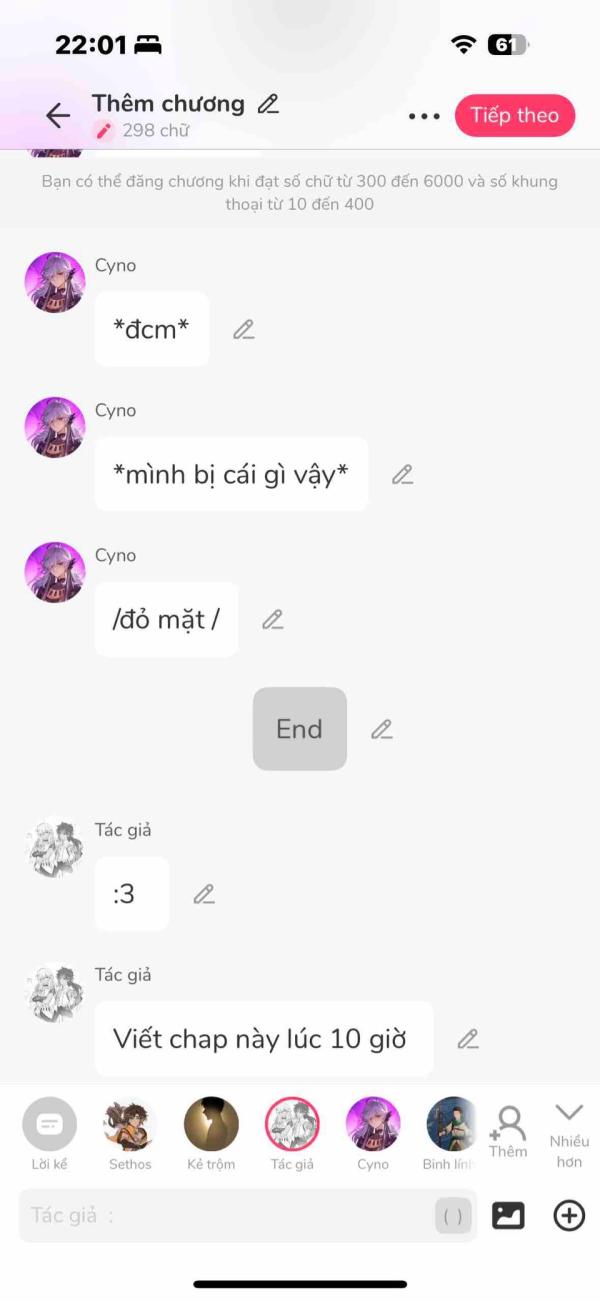Edit the /đỏ mặt/ message
The image size is (600, 1301).
(x=272, y=620)
